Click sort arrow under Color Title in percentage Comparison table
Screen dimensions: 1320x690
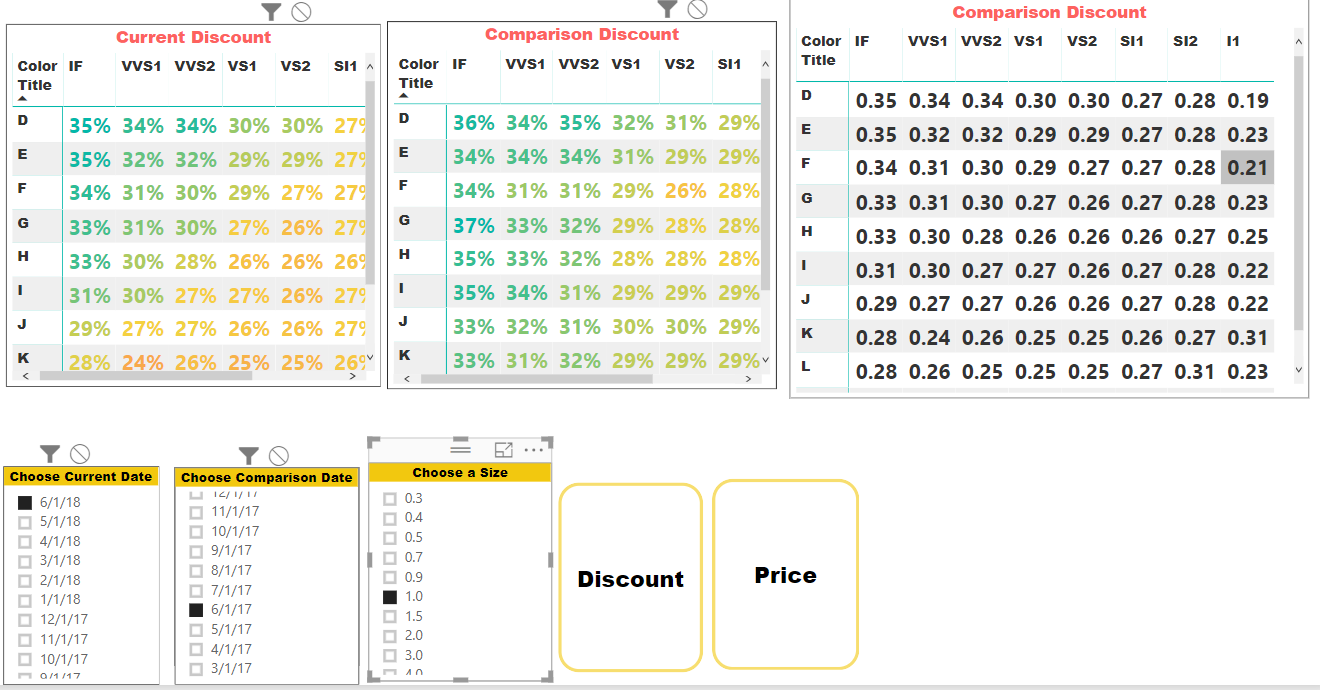[403, 96]
